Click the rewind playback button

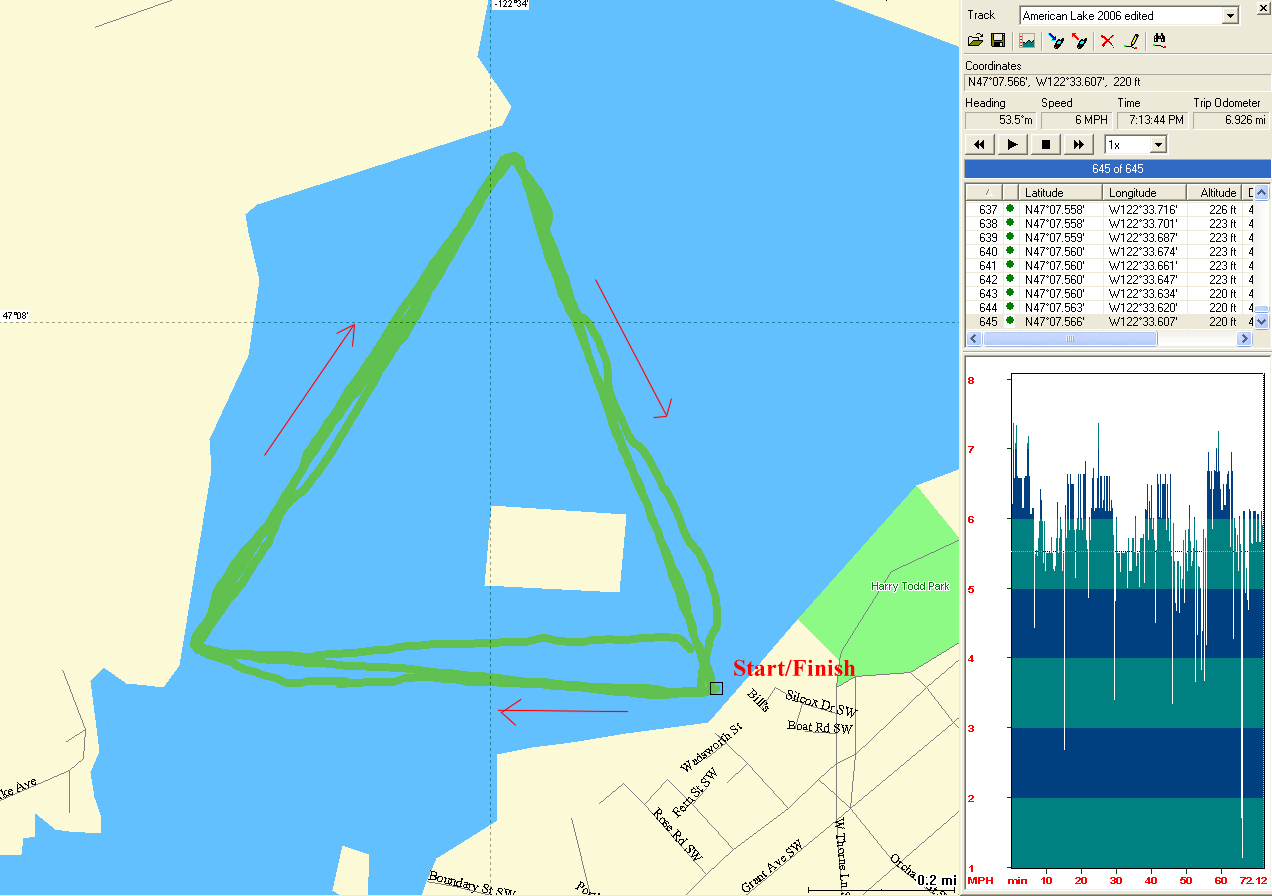(x=979, y=145)
